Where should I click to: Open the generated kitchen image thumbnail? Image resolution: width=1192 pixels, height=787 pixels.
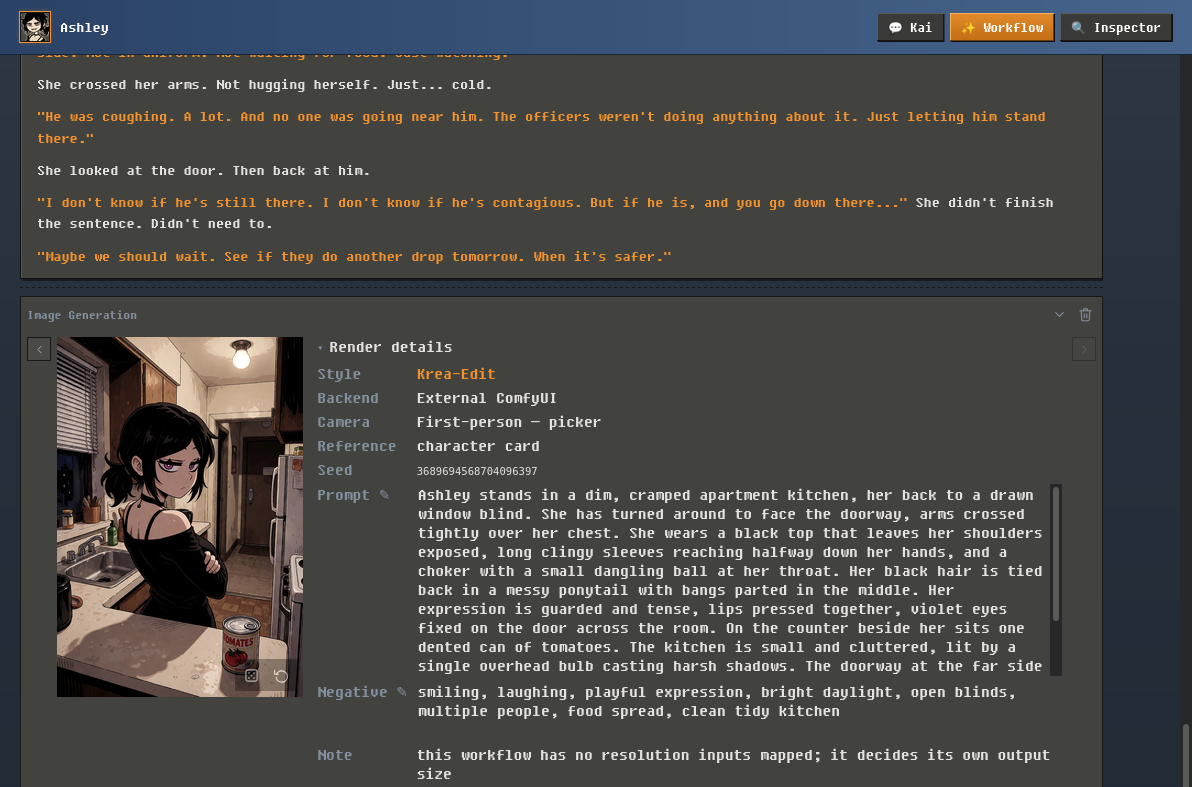179,517
